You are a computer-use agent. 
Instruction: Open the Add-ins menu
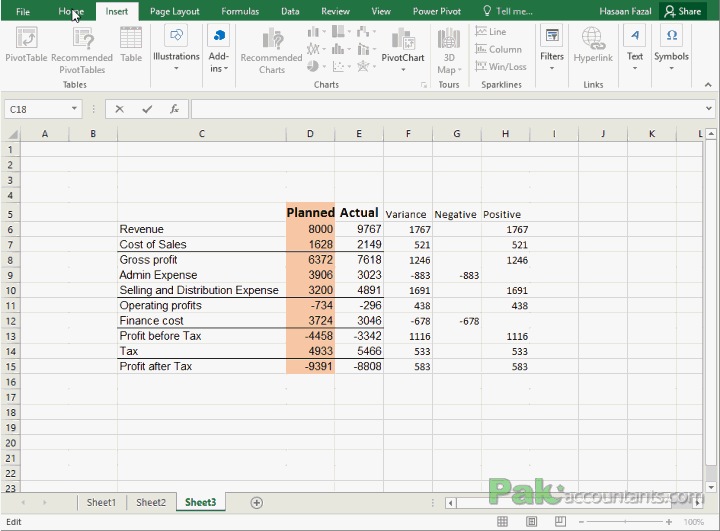tap(219, 49)
